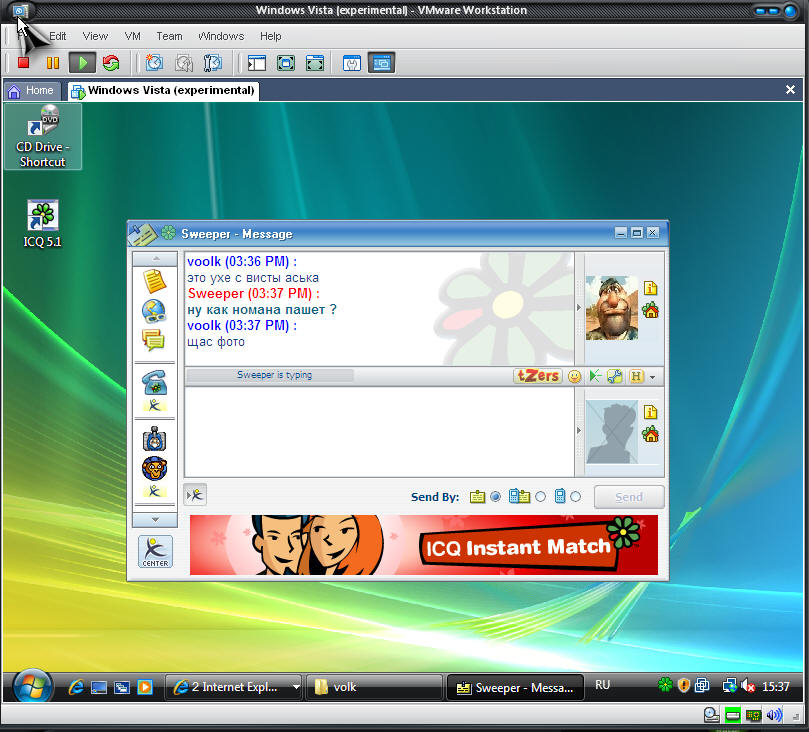Screen dimensions: 809x732
Task: Open the ICQ 5.1 desktop shortcut
Action: click(42, 223)
